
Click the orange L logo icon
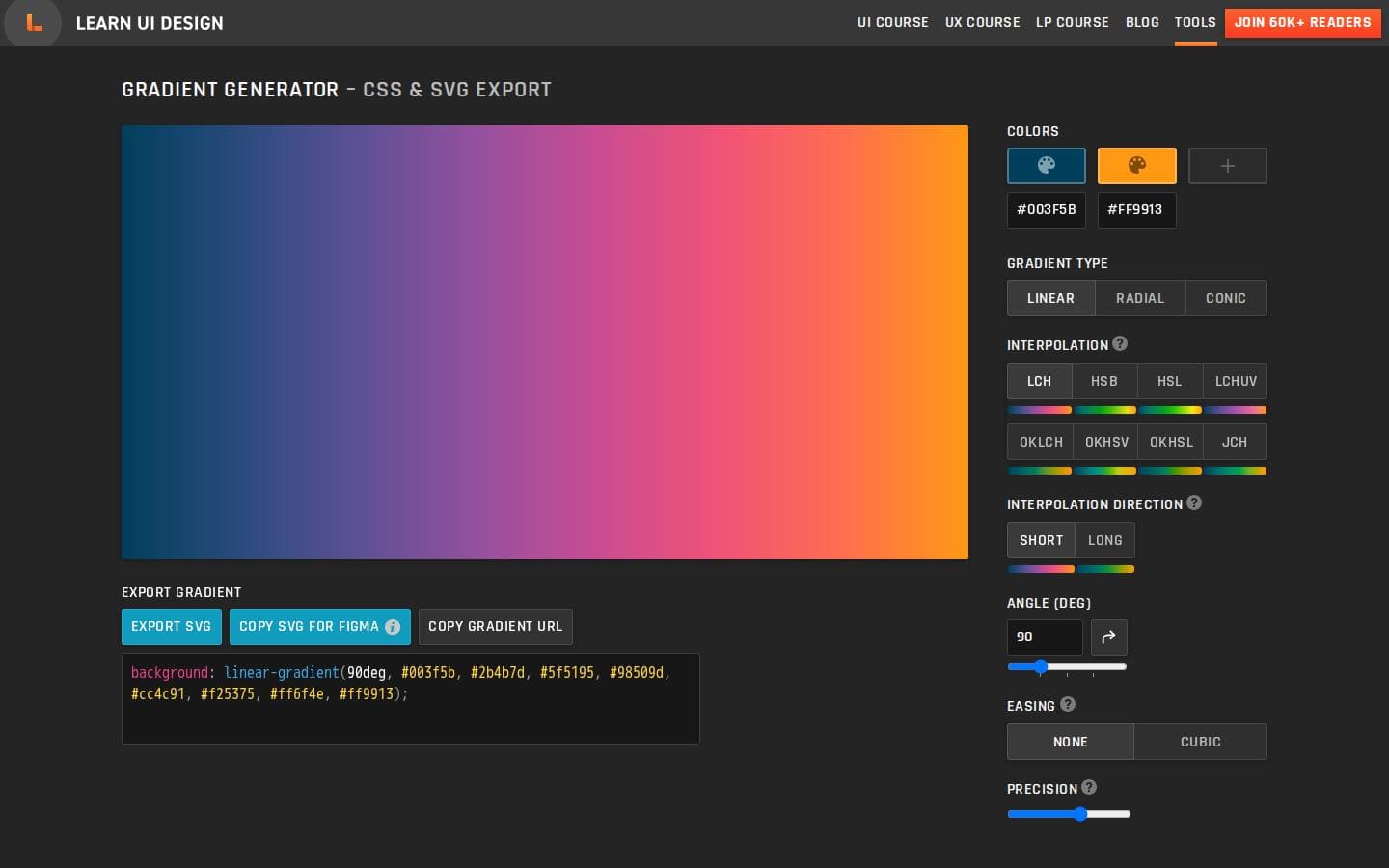click(34, 22)
